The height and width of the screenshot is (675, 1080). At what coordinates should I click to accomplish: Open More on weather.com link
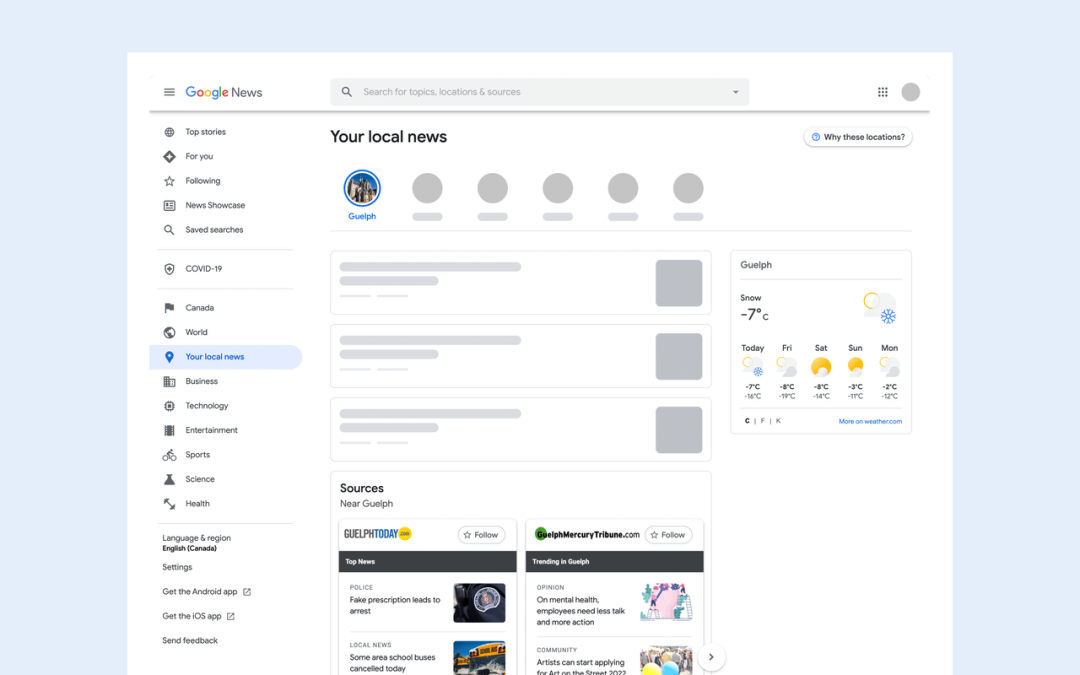point(870,422)
